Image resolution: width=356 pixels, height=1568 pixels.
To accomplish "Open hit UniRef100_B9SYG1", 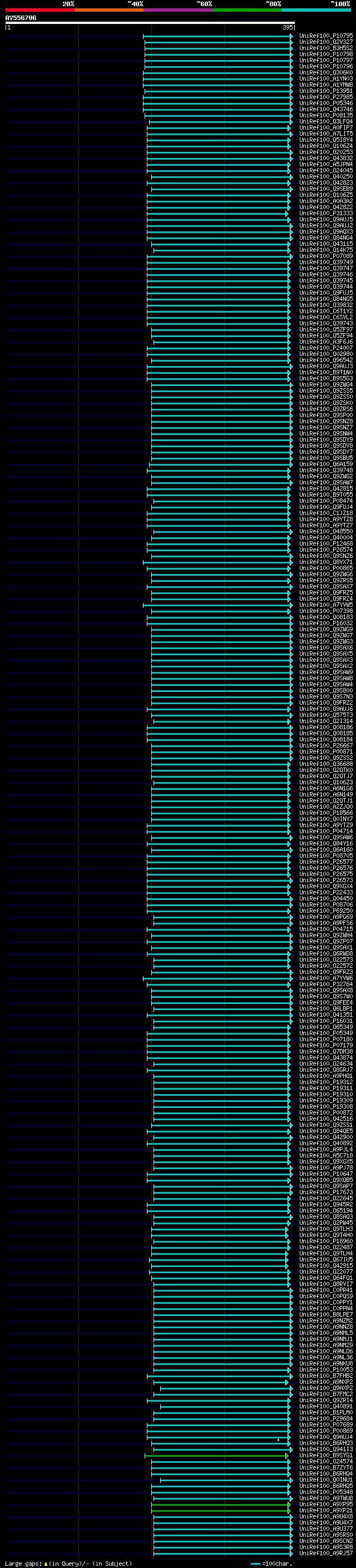I will (325, 1456).
